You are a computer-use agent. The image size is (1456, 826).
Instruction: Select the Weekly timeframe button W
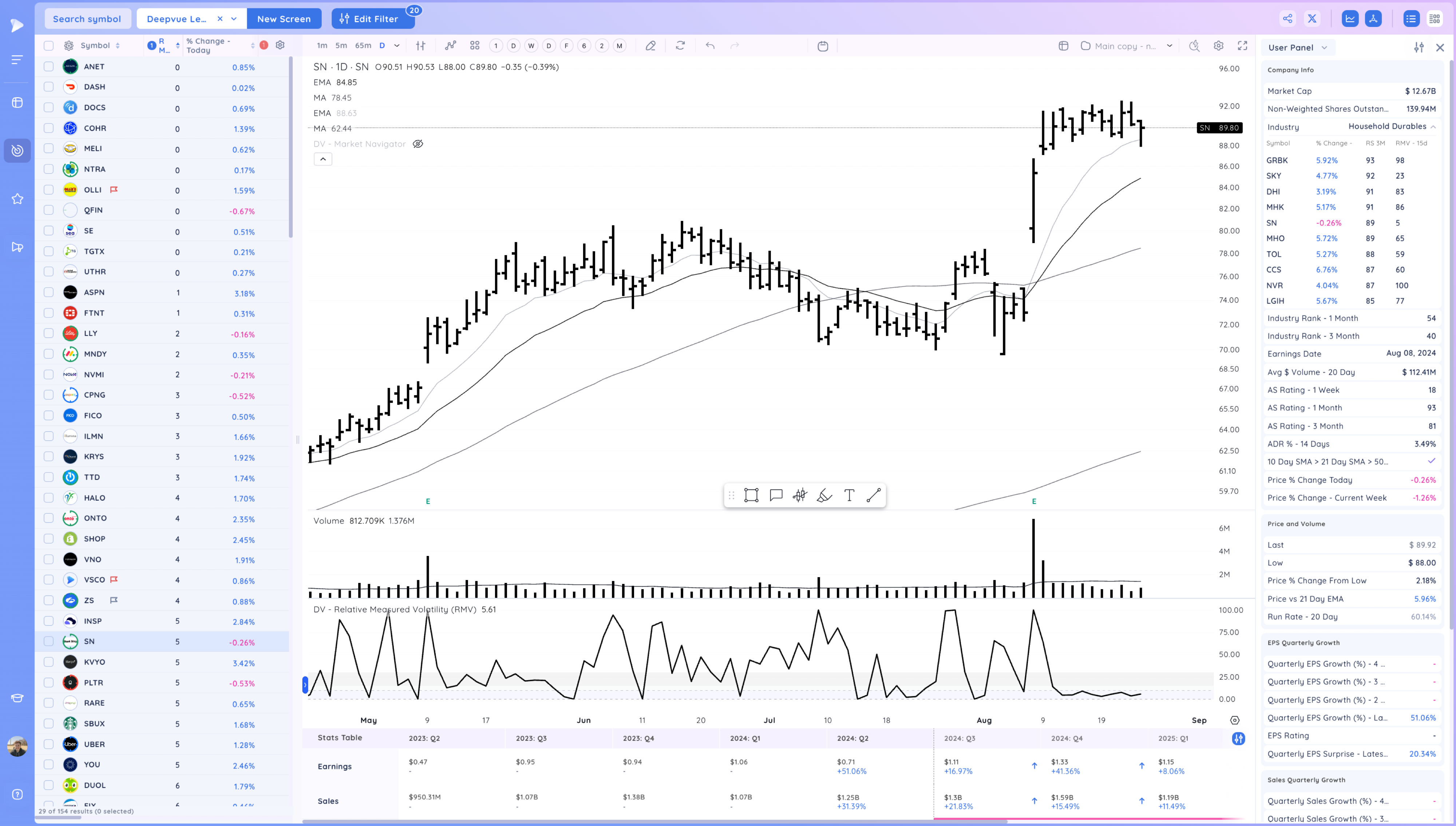pos(531,45)
